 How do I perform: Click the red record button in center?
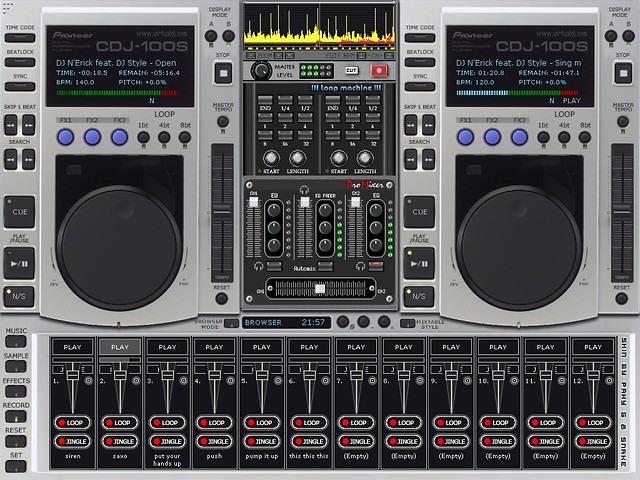pos(379,71)
